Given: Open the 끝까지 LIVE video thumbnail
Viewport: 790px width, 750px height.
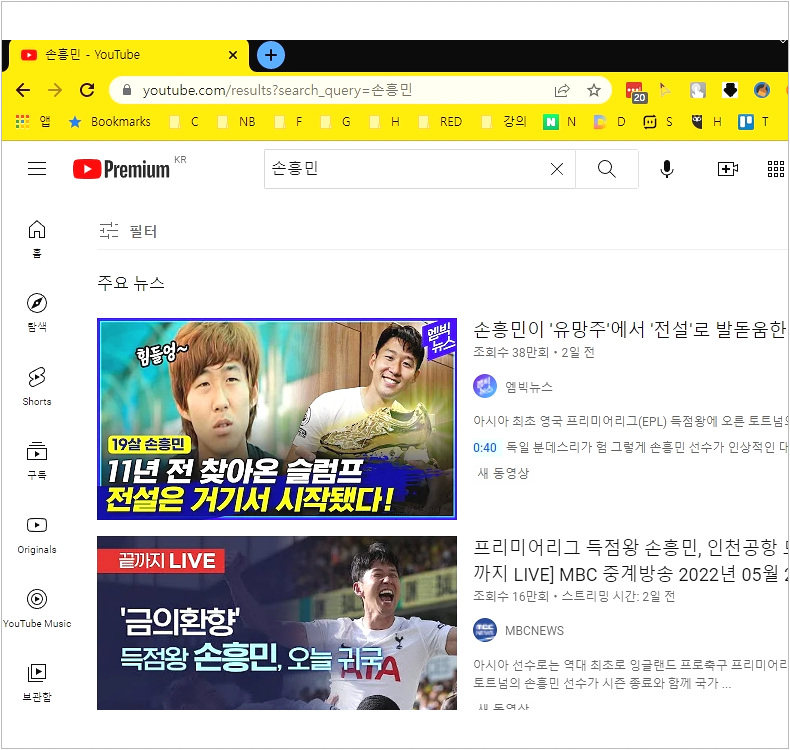Looking at the screenshot, I should (277, 623).
